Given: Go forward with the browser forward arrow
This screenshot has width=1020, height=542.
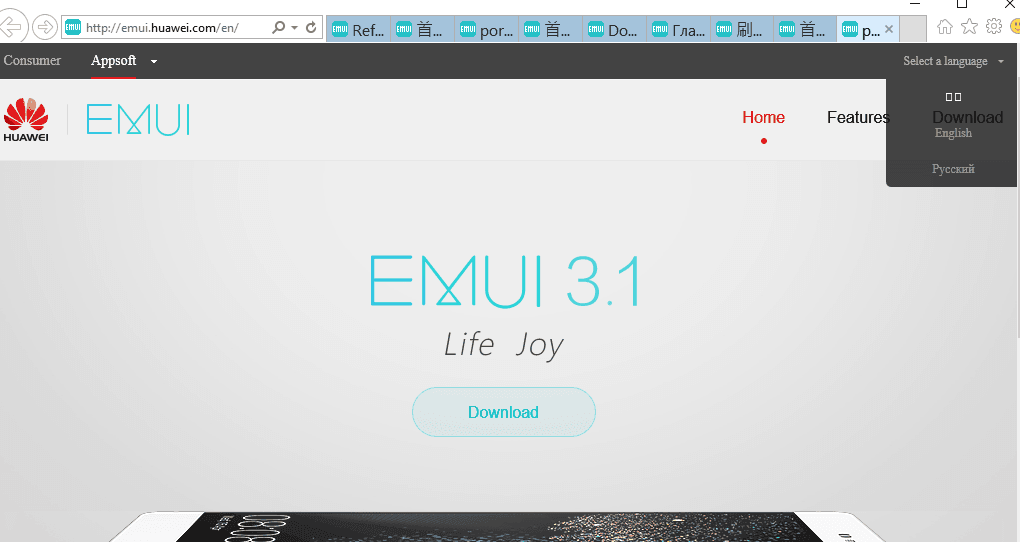Looking at the screenshot, I should point(45,27).
